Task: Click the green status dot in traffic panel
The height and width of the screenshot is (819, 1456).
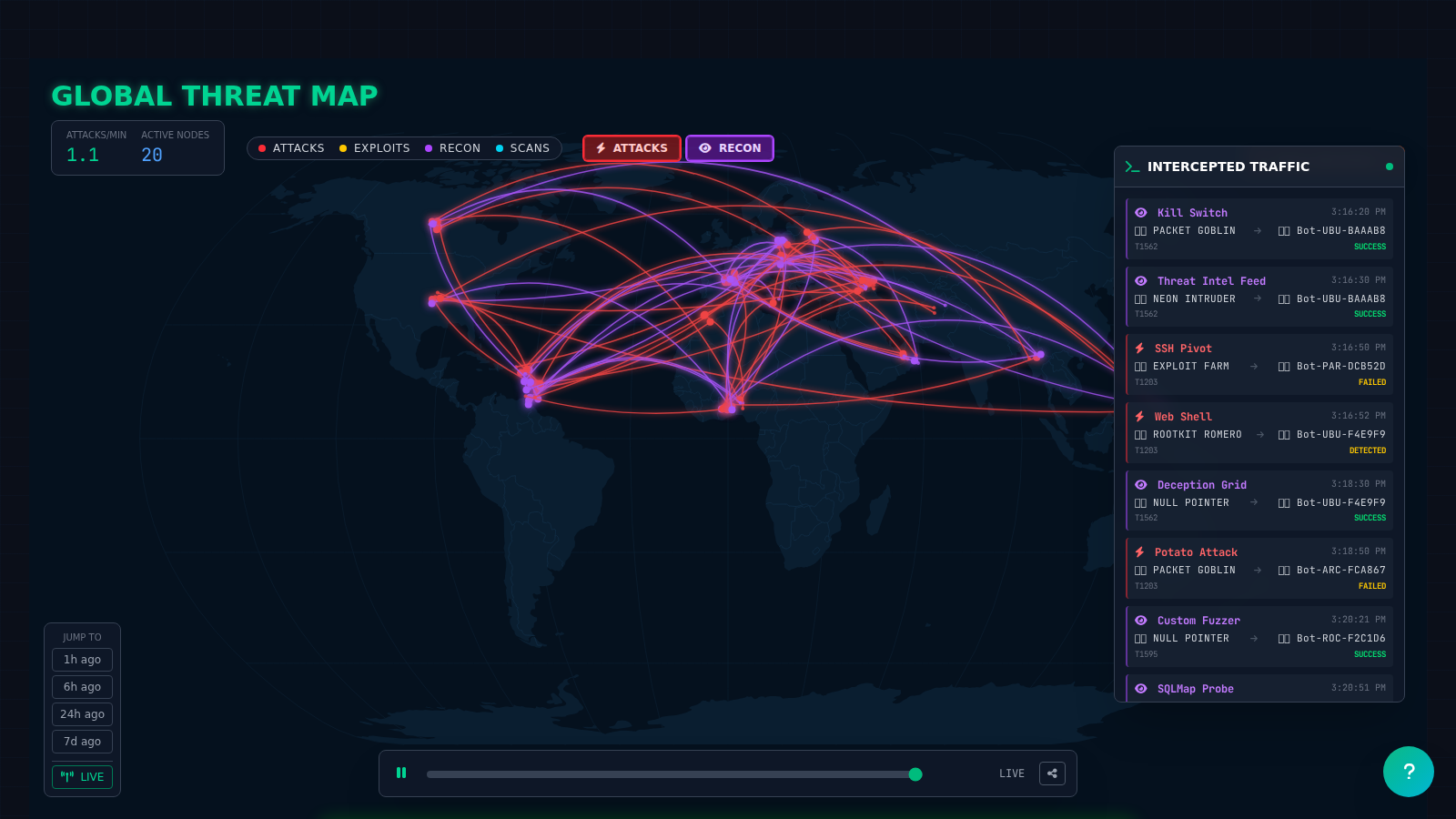Action: pyautogui.click(x=1390, y=166)
